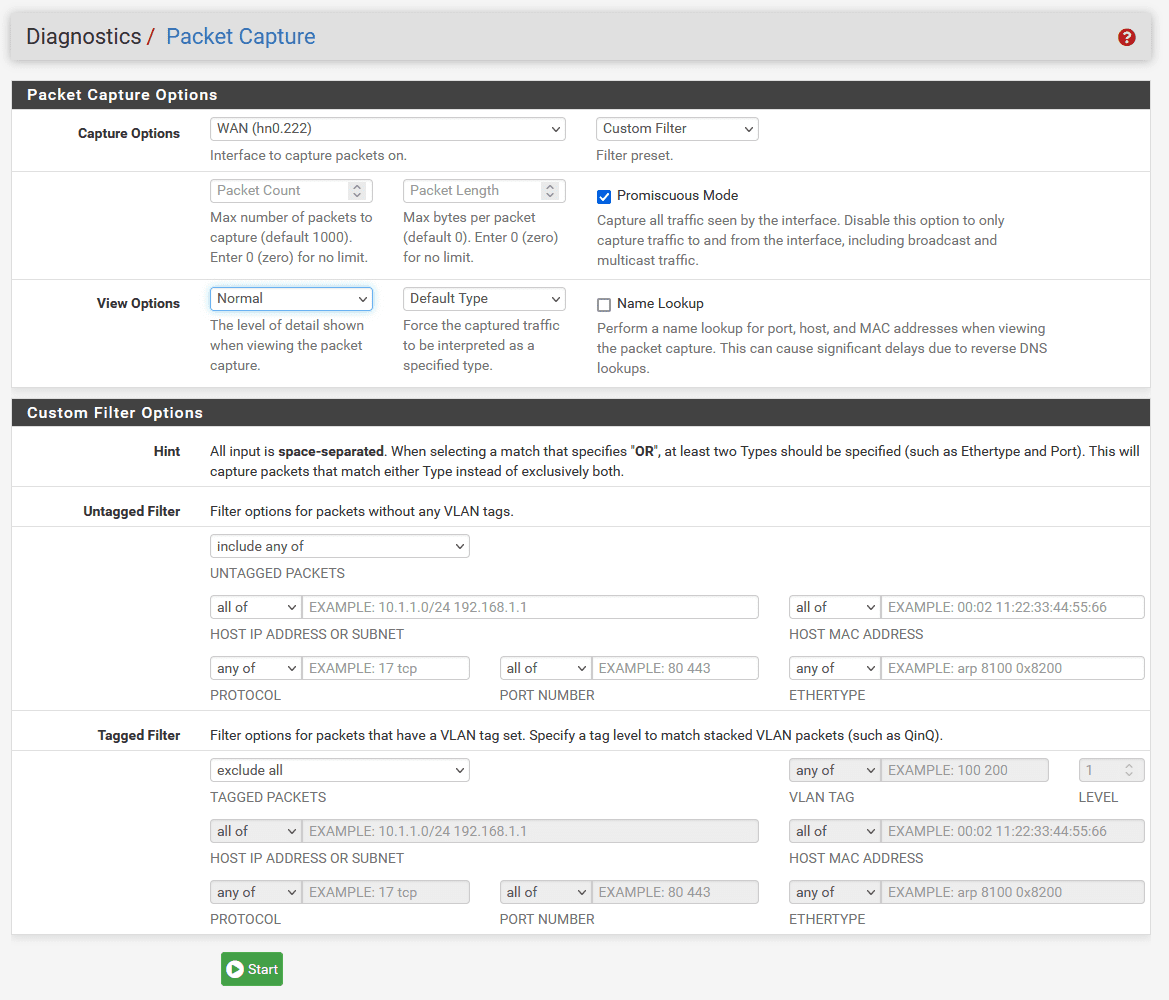The width and height of the screenshot is (1169, 1000).
Task: Open the untagged Ethertype 'any of' dropdown
Action: (x=835, y=669)
